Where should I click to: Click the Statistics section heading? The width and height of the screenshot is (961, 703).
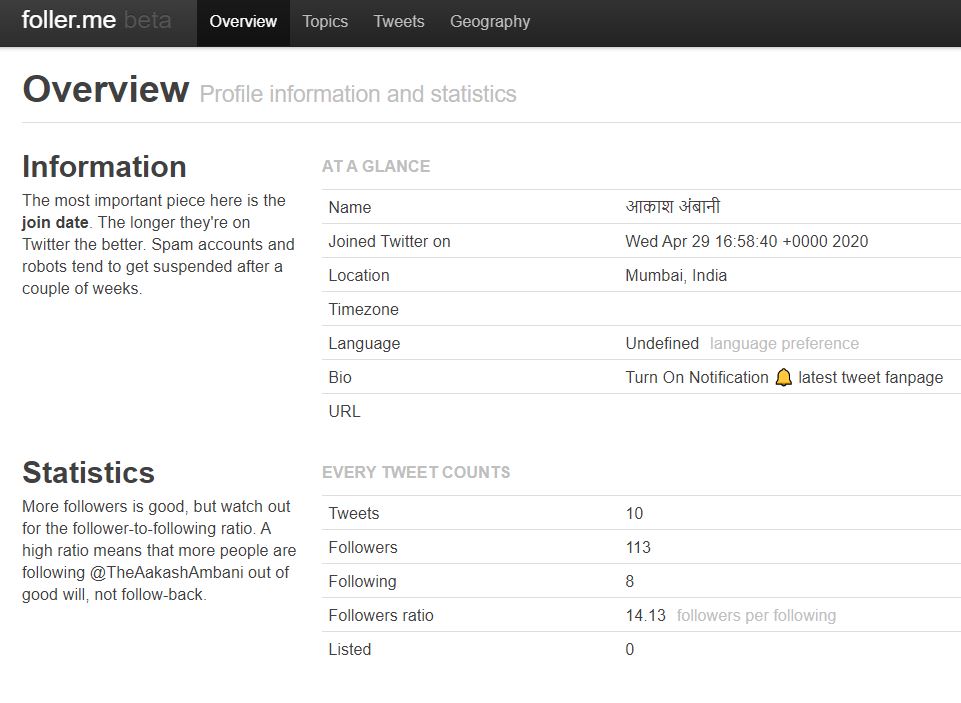[88, 472]
